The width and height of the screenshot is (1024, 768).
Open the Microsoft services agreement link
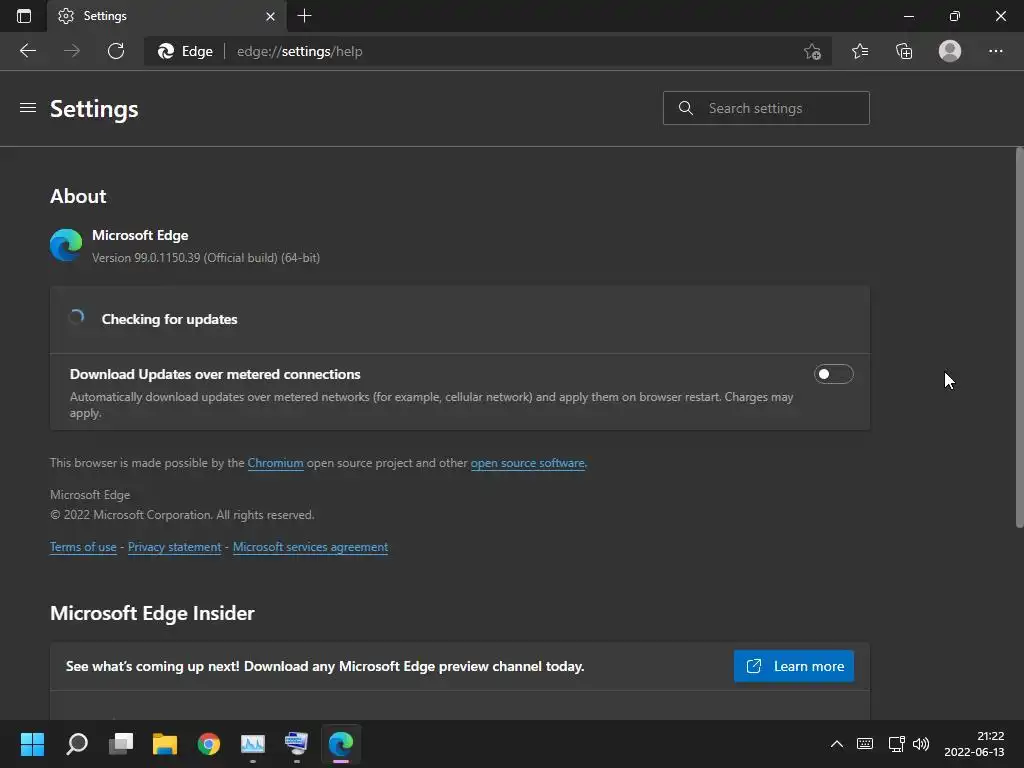pos(310,547)
